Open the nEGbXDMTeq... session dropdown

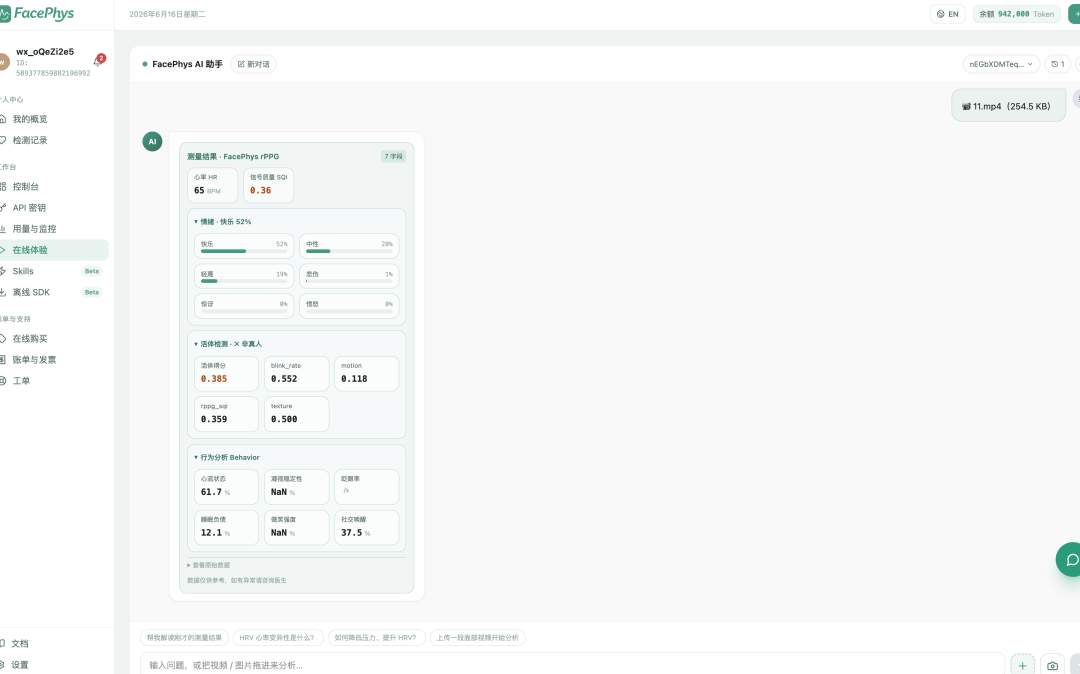pos(1001,64)
